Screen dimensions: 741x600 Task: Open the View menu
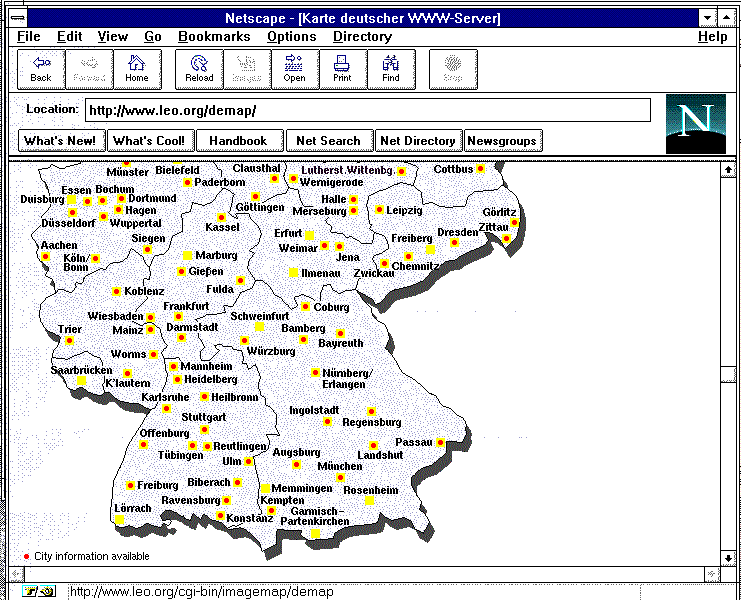112,36
